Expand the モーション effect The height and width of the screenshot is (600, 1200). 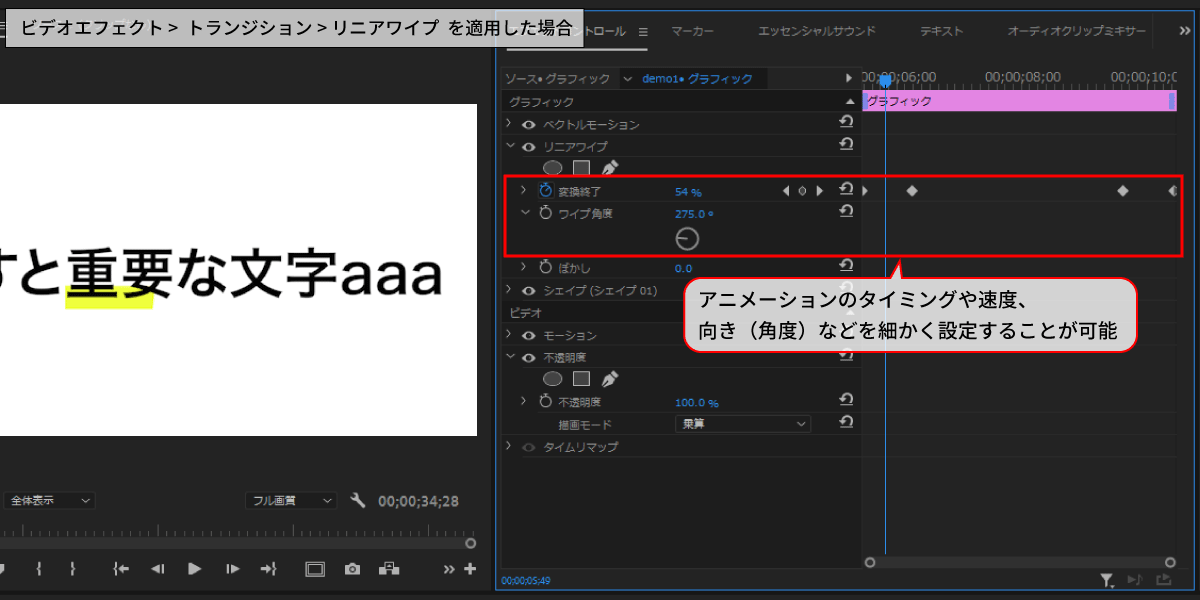[509, 334]
